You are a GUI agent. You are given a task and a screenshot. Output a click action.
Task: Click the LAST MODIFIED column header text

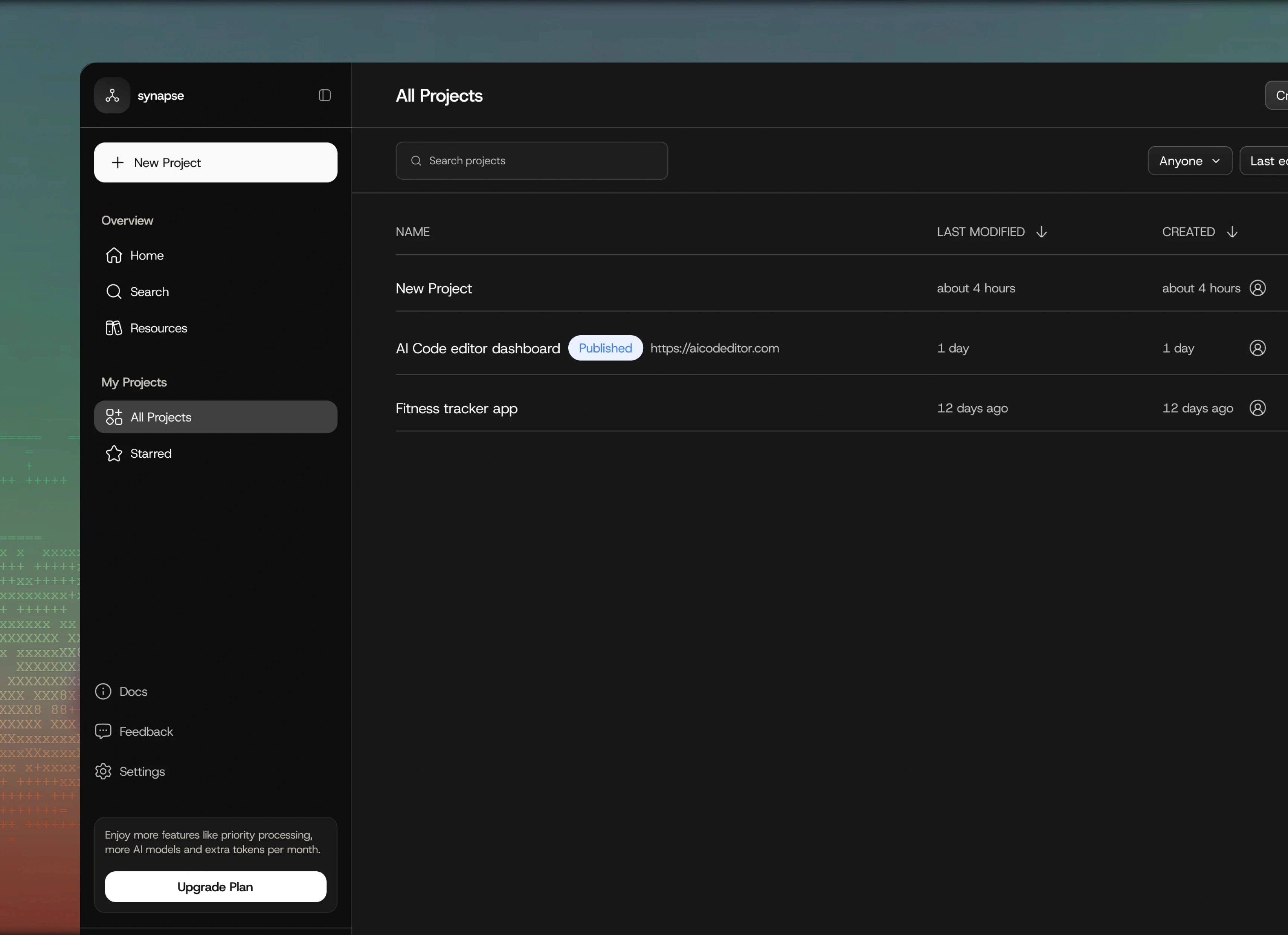click(981, 232)
